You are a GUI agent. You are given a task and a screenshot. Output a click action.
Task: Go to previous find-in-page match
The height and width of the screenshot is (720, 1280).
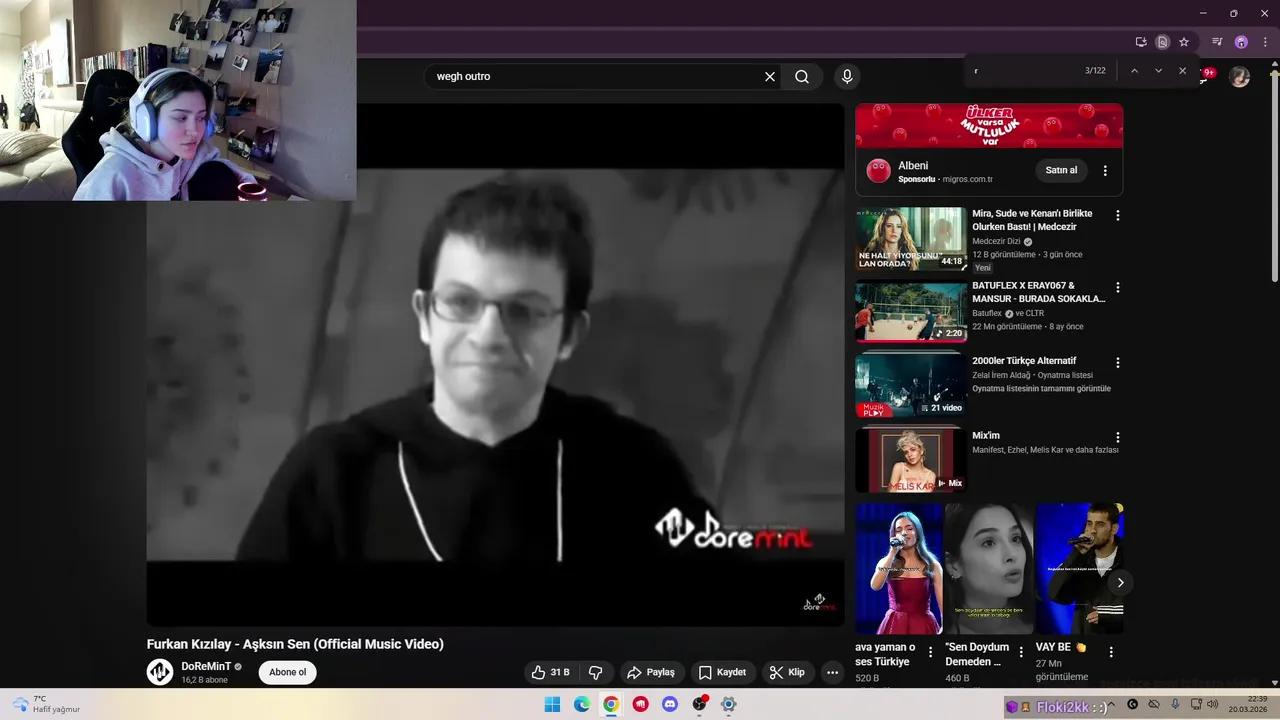[1134, 71]
